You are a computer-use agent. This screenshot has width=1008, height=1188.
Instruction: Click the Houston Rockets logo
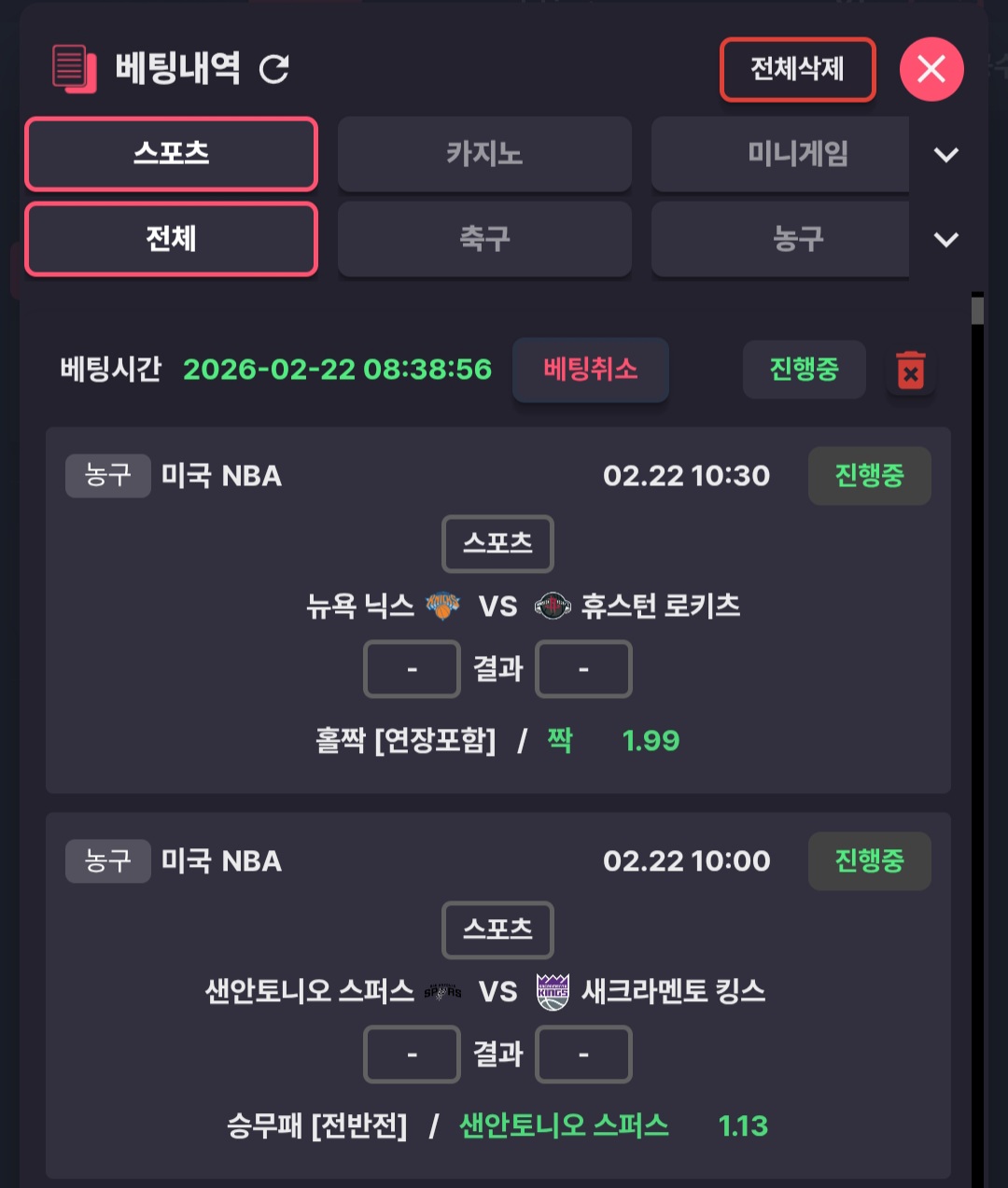click(x=553, y=606)
